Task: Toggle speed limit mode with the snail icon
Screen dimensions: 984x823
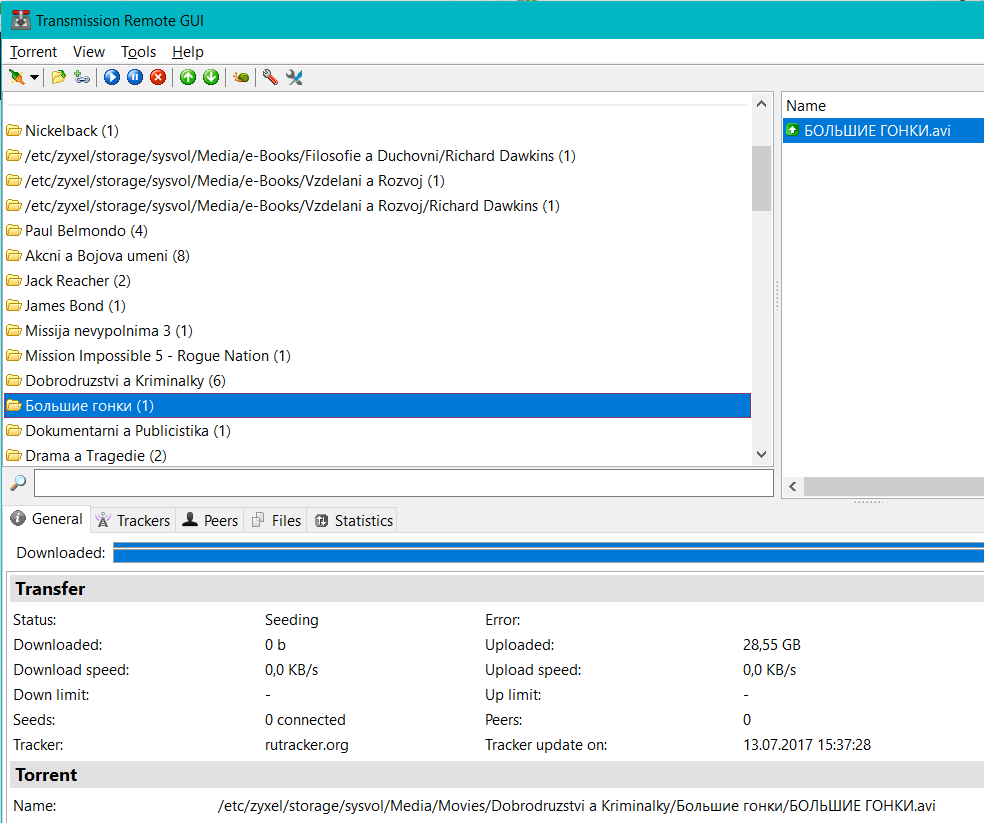Action: click(x=241, y=77)
